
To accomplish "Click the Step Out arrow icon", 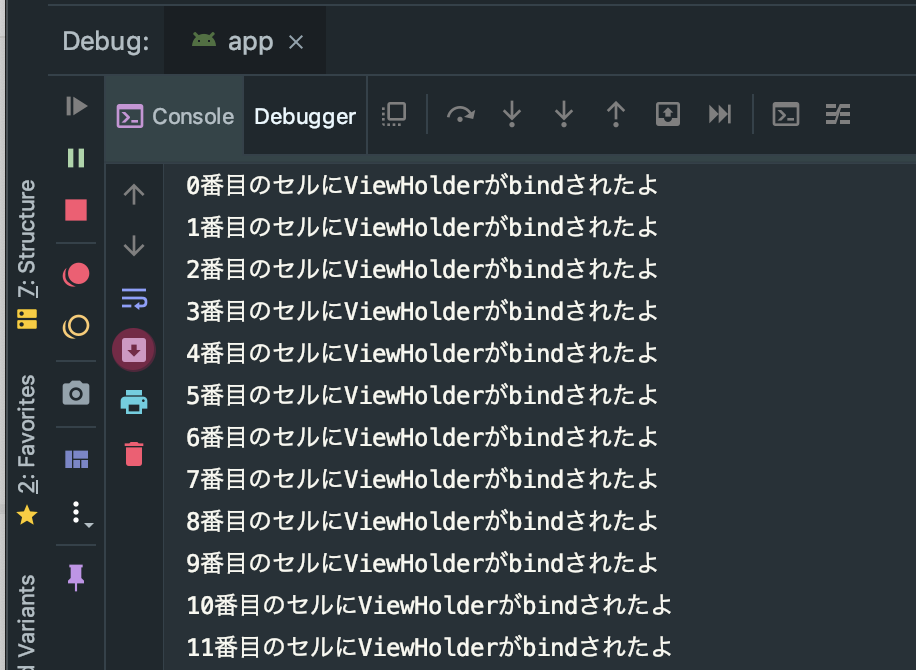I will pos(616,113).
